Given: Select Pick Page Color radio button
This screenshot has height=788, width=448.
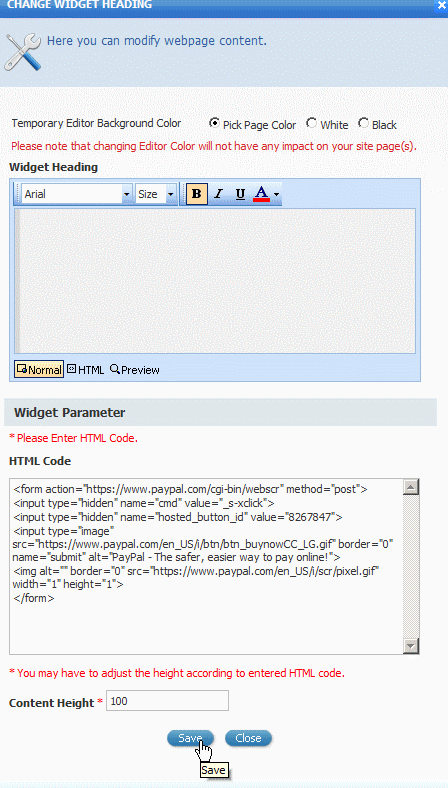Looking at the screenshot, I should tap(214, 123).
